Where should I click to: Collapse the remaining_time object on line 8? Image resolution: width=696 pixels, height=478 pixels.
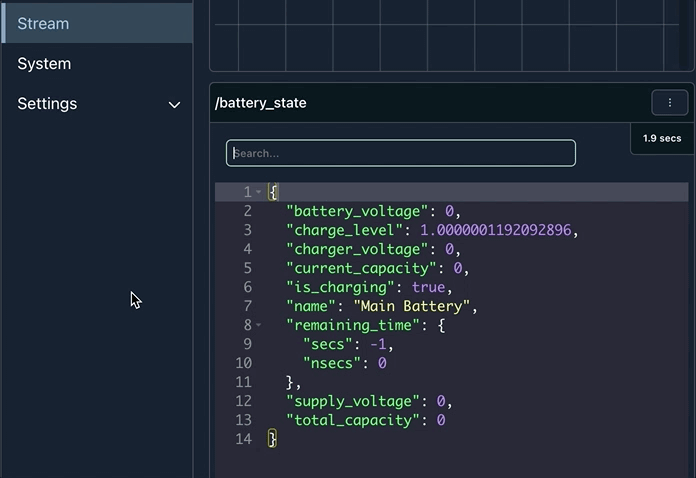[258, 325]
